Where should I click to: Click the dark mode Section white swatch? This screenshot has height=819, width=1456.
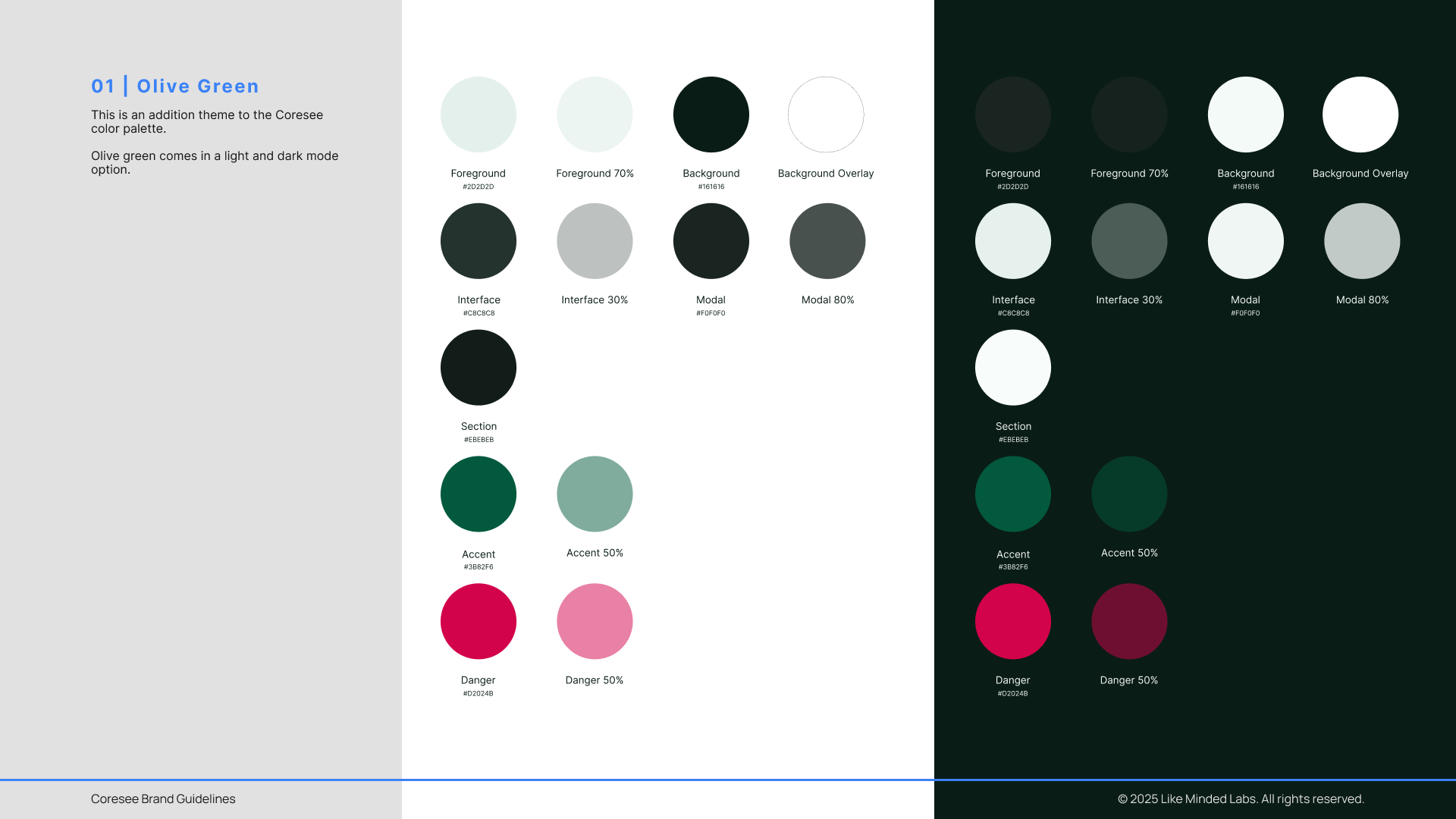pyautogui.click(x=1013, y=368)
